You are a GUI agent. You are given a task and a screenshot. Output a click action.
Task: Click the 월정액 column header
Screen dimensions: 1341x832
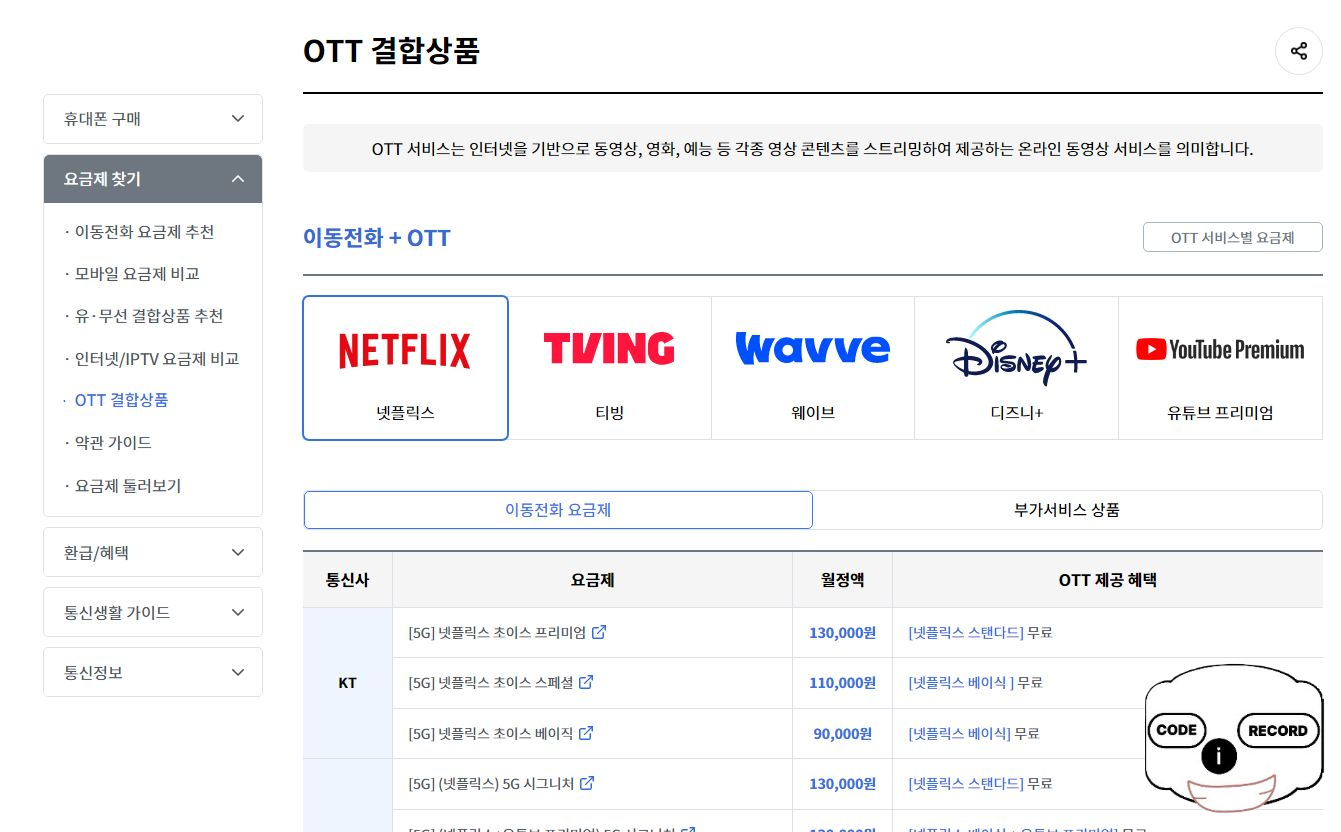(843, 580)
